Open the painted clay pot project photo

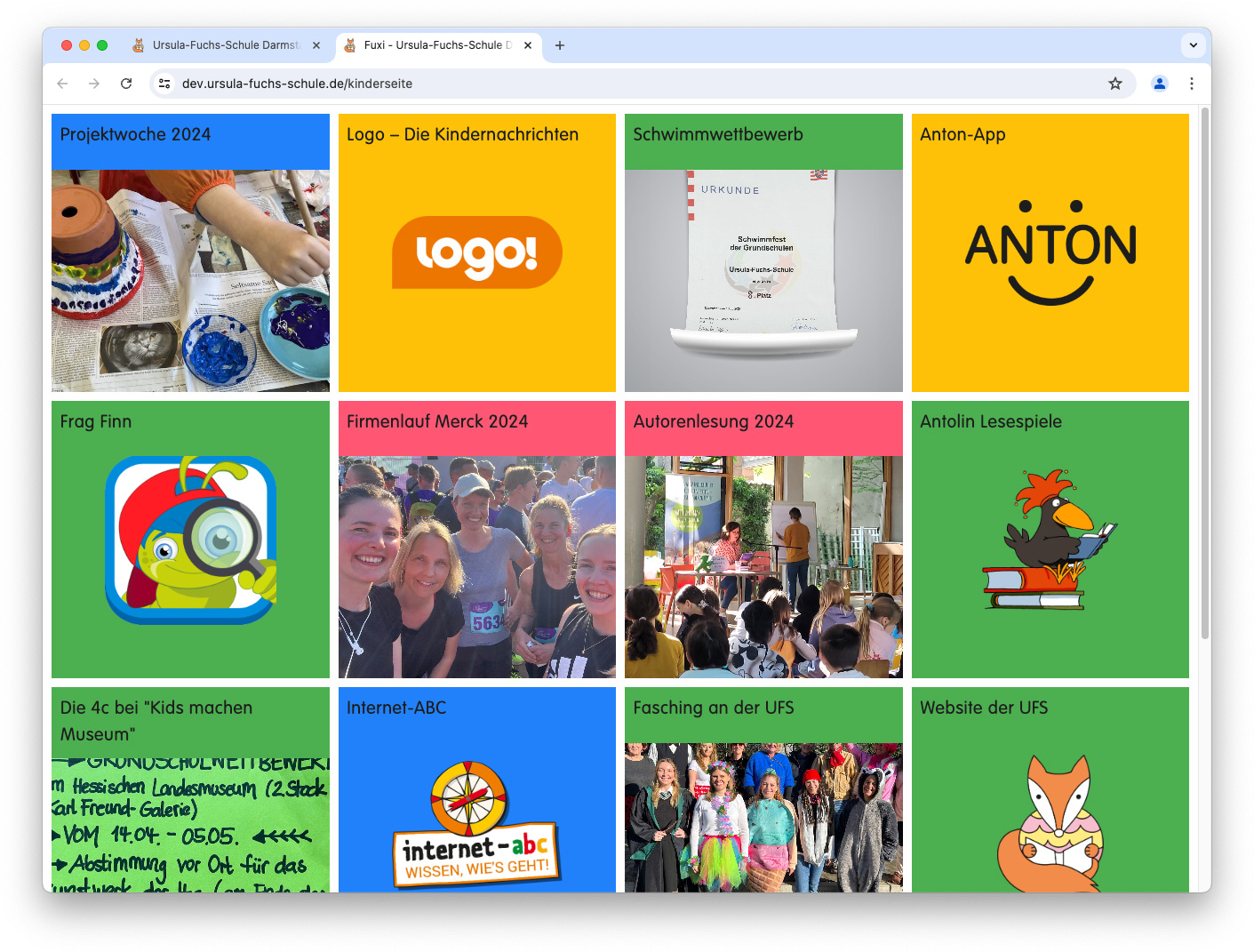[190, 281]
